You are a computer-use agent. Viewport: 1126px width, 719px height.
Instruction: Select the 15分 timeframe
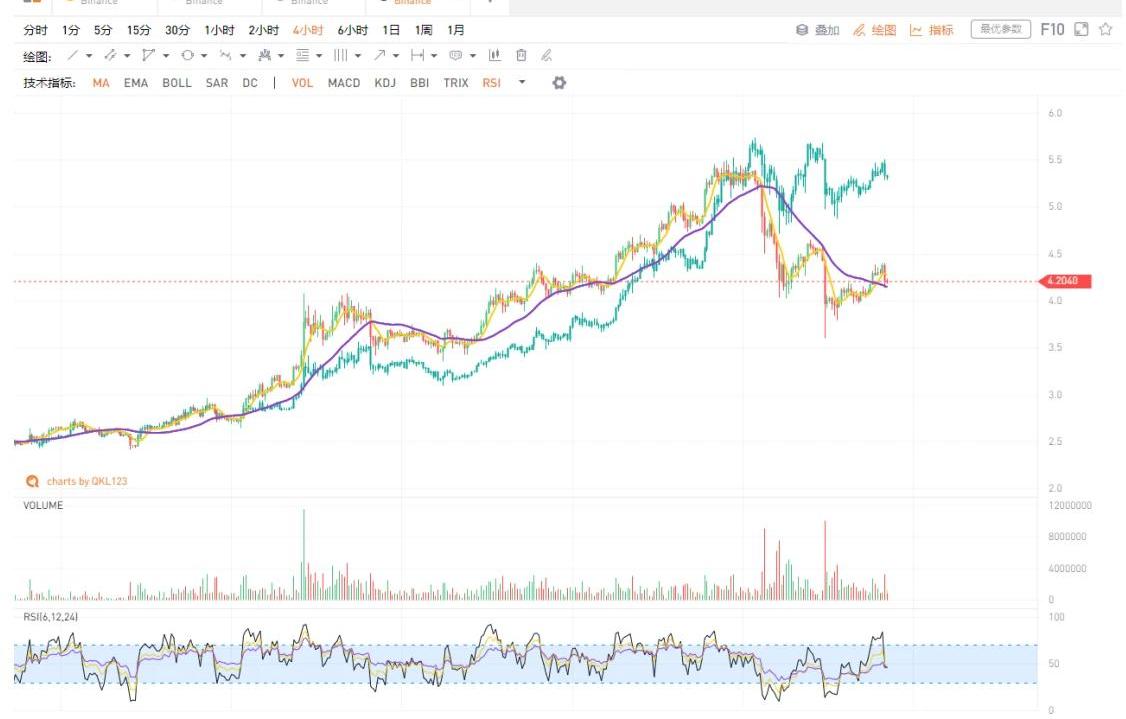pos(139,31)
